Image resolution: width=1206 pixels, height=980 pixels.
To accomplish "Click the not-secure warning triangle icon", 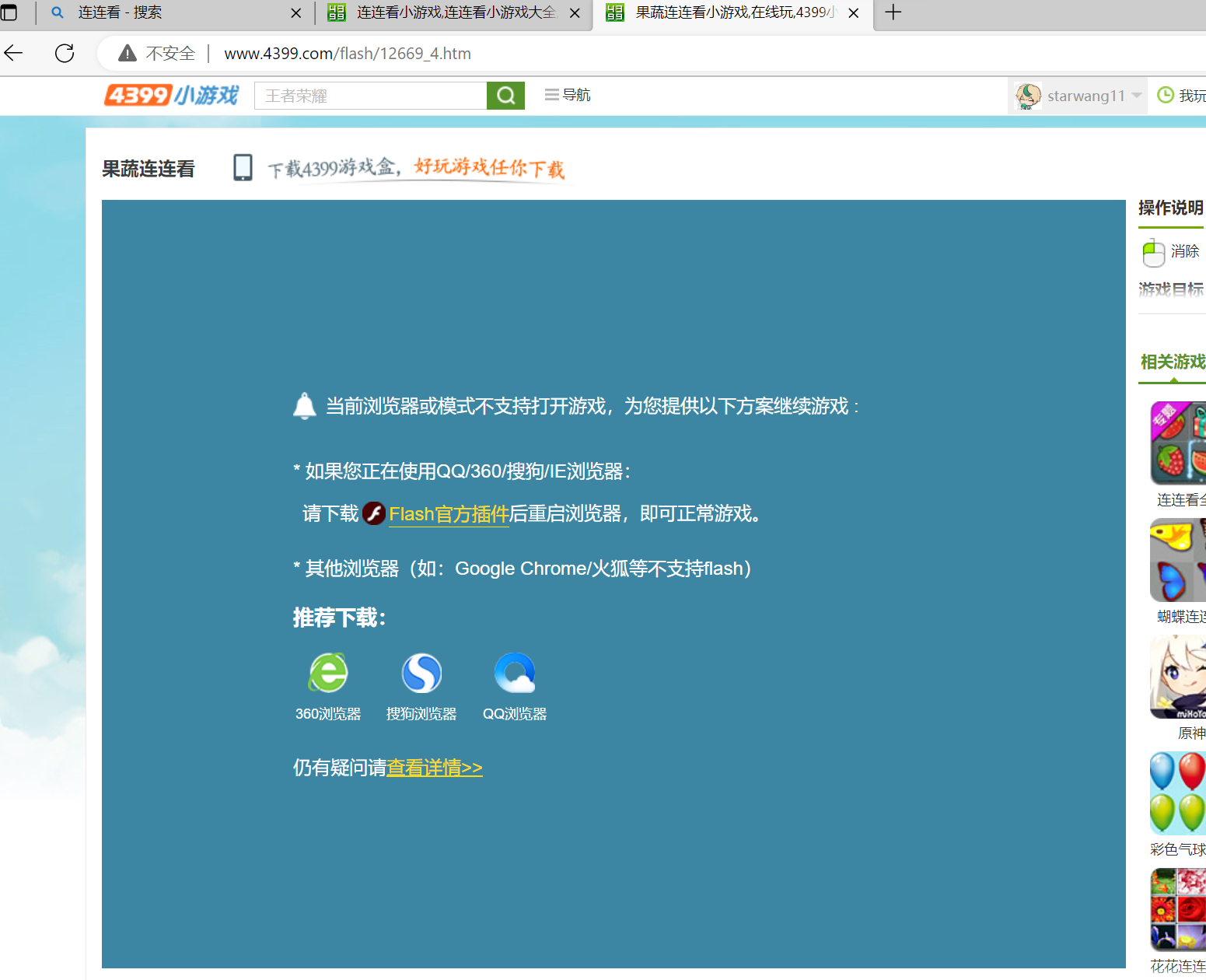I will coord(128,53).
